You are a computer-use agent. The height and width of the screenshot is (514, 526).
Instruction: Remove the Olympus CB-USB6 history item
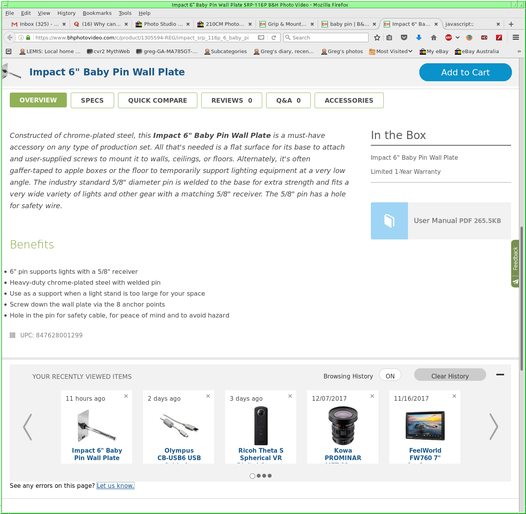208,396
